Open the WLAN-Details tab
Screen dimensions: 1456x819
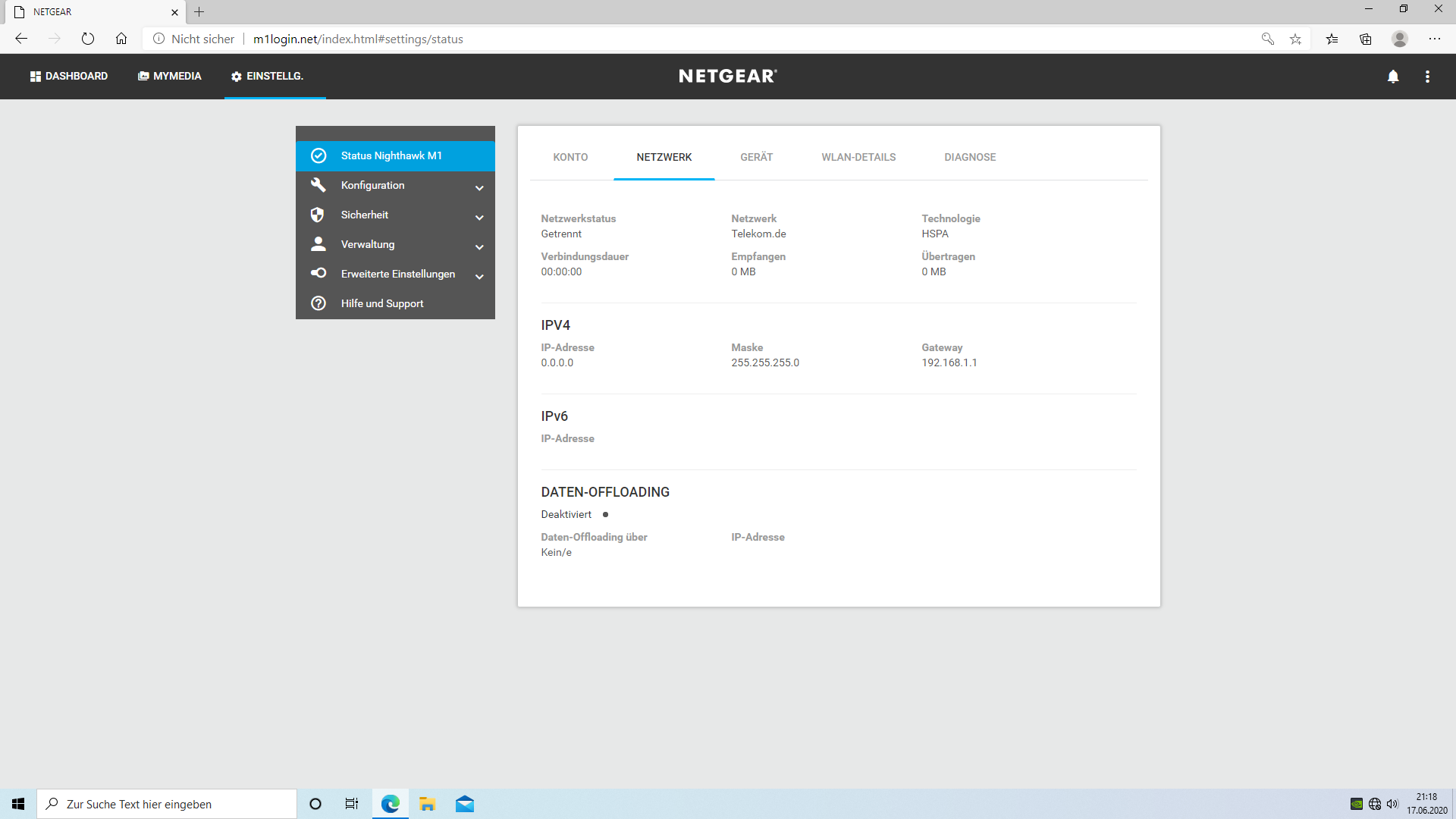click(858, 157)
